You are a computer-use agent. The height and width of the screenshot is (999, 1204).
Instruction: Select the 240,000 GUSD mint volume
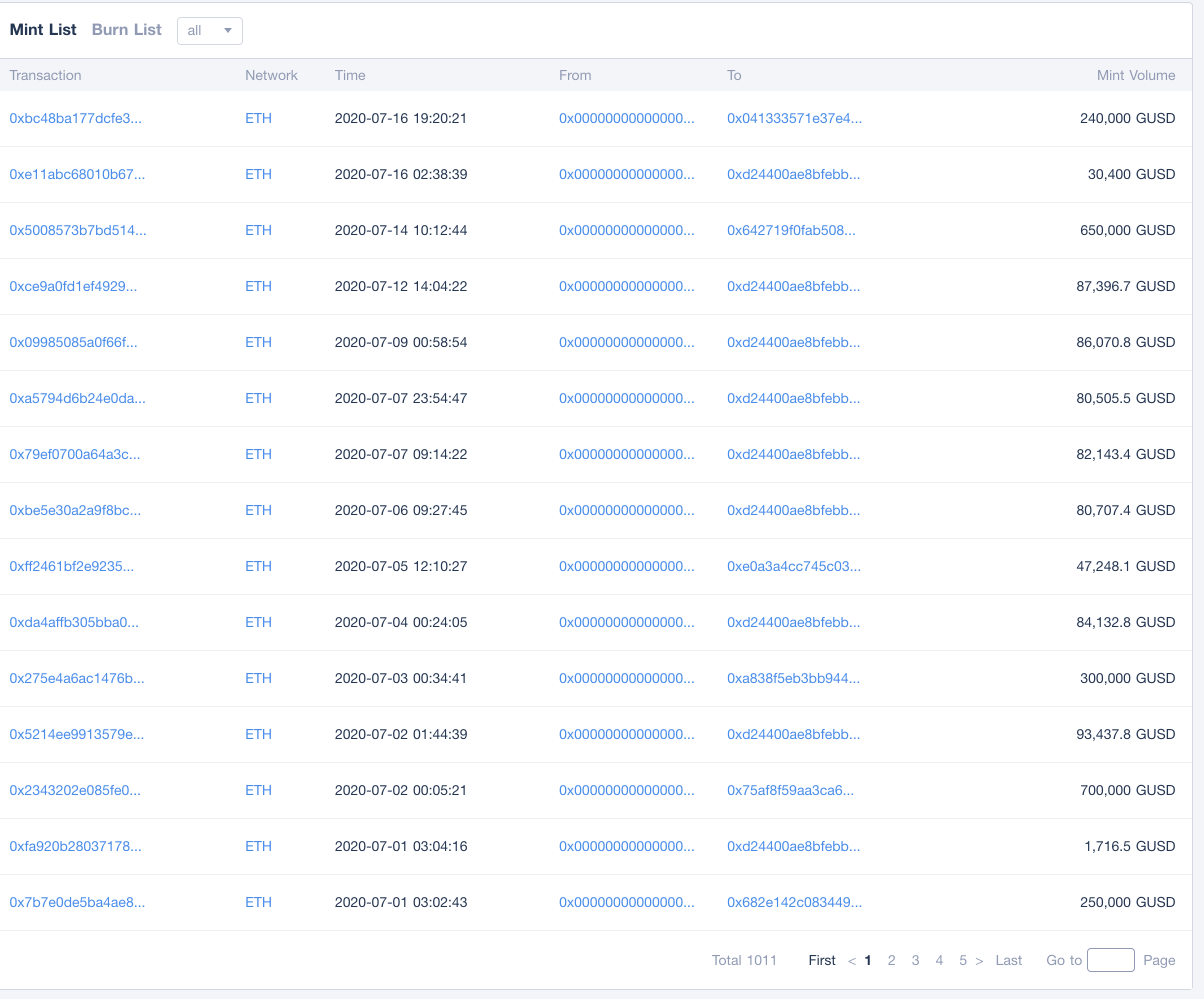[x=1127, y=118]
